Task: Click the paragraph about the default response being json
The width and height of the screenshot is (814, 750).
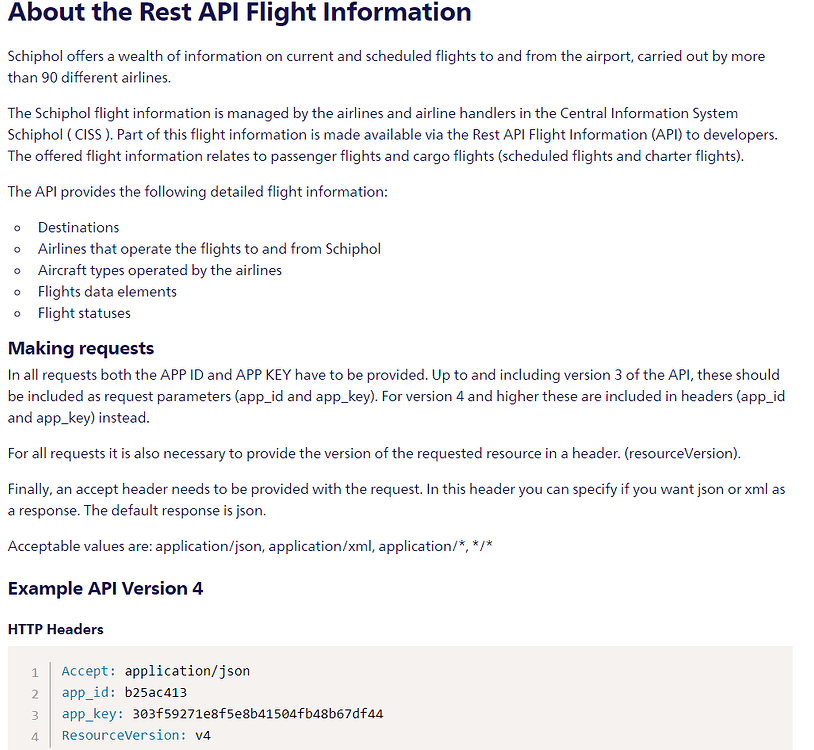Action: click(397, 500)
